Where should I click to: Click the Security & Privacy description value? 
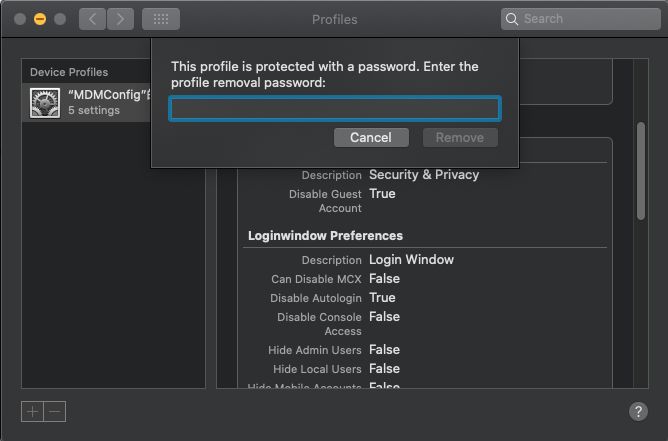[x=424, y=175]
